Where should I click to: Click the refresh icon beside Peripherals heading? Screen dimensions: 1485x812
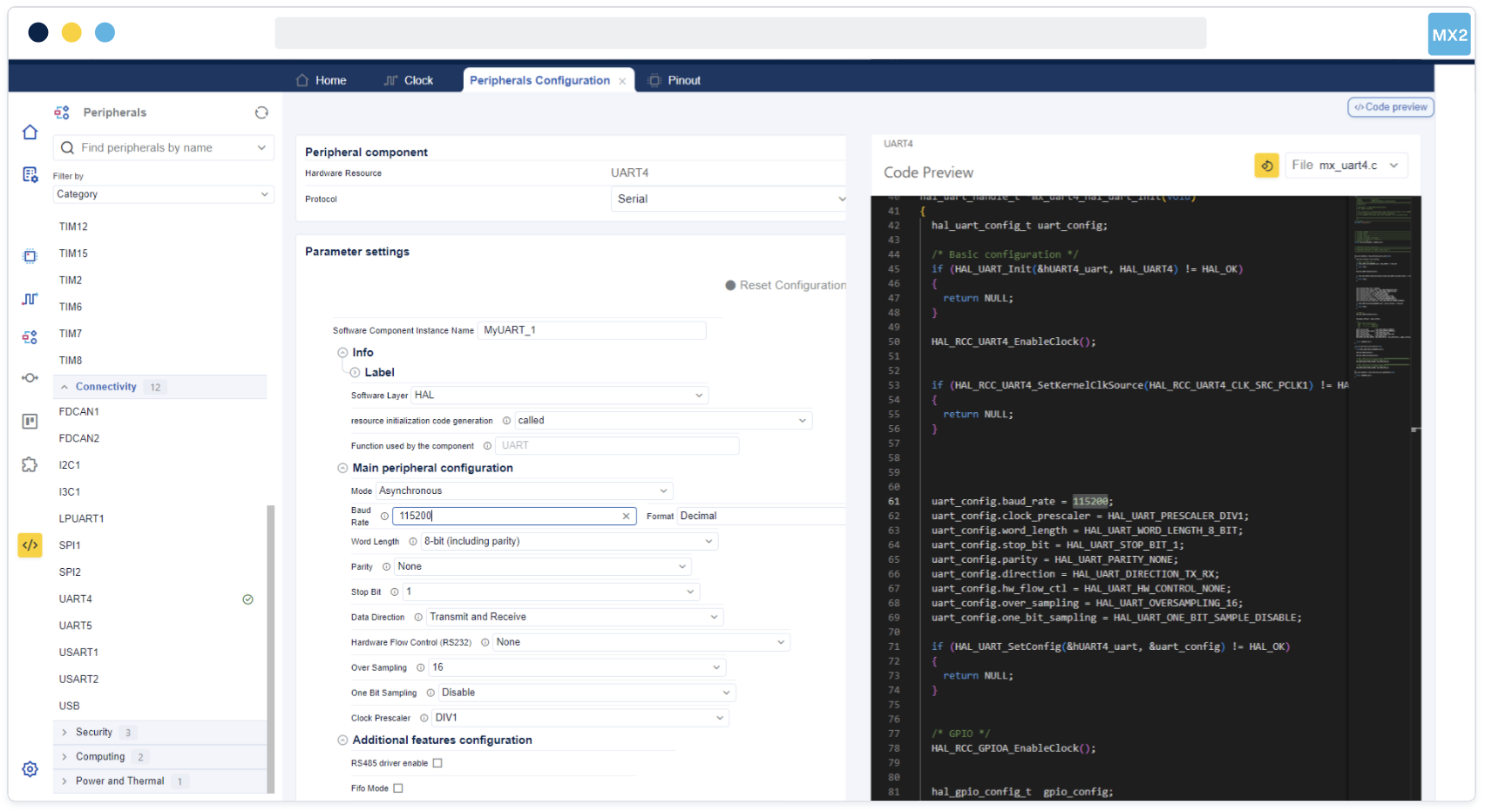[261, 112]
